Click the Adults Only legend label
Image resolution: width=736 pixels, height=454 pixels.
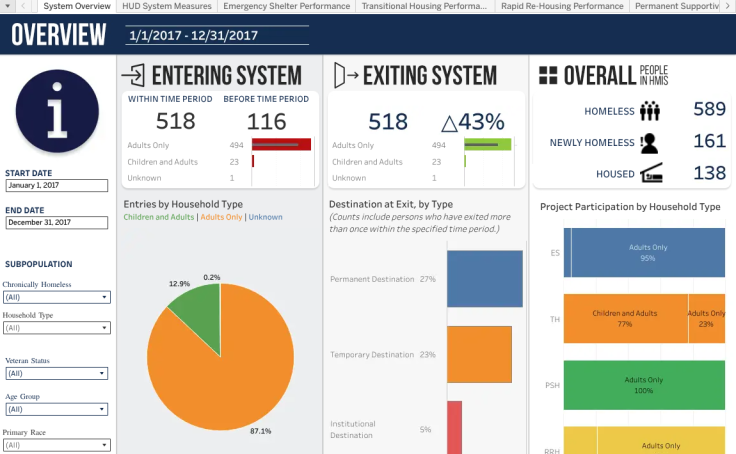221,217
